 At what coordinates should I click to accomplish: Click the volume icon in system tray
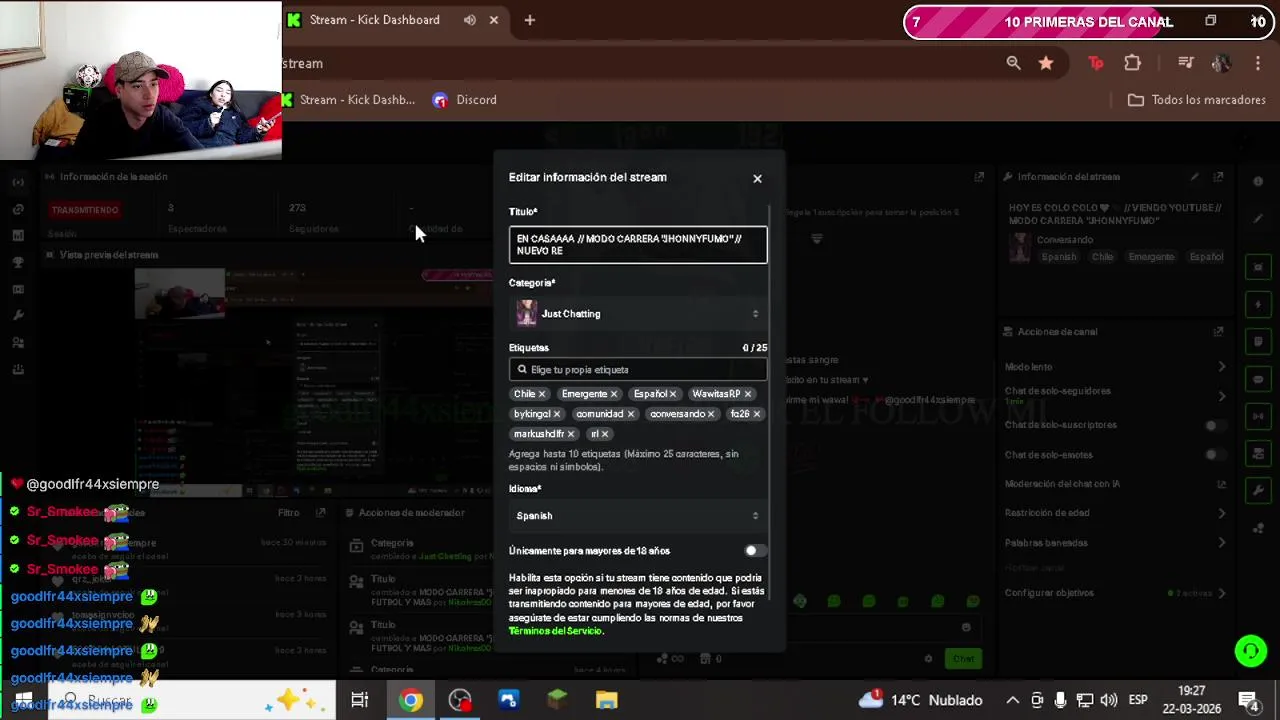1108,700
